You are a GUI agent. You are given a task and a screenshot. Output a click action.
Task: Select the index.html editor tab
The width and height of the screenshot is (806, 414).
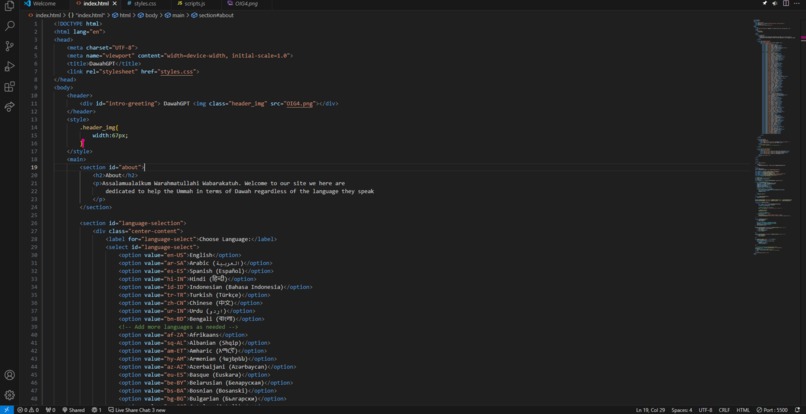point(95,4)
